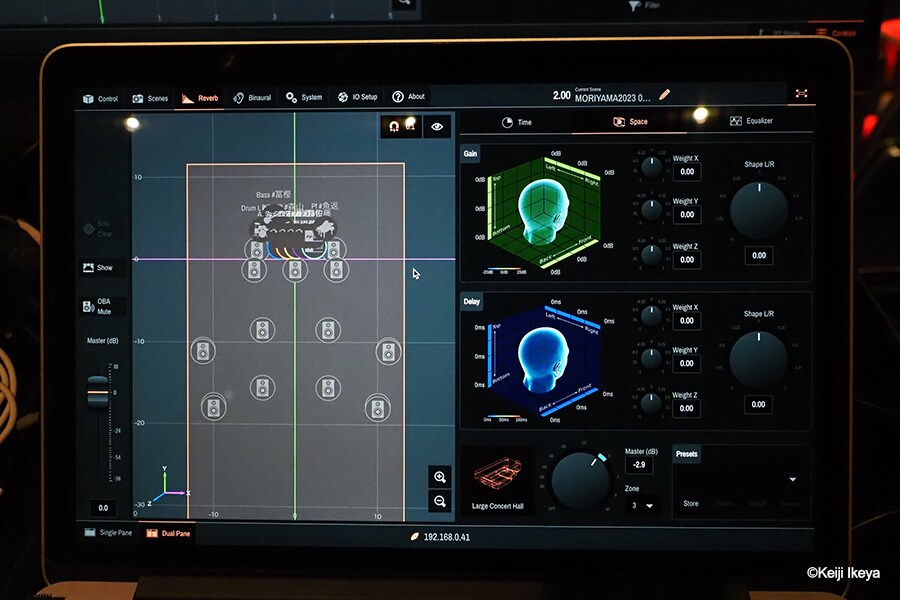Open the Zone dropdown

tap(642, 506)
